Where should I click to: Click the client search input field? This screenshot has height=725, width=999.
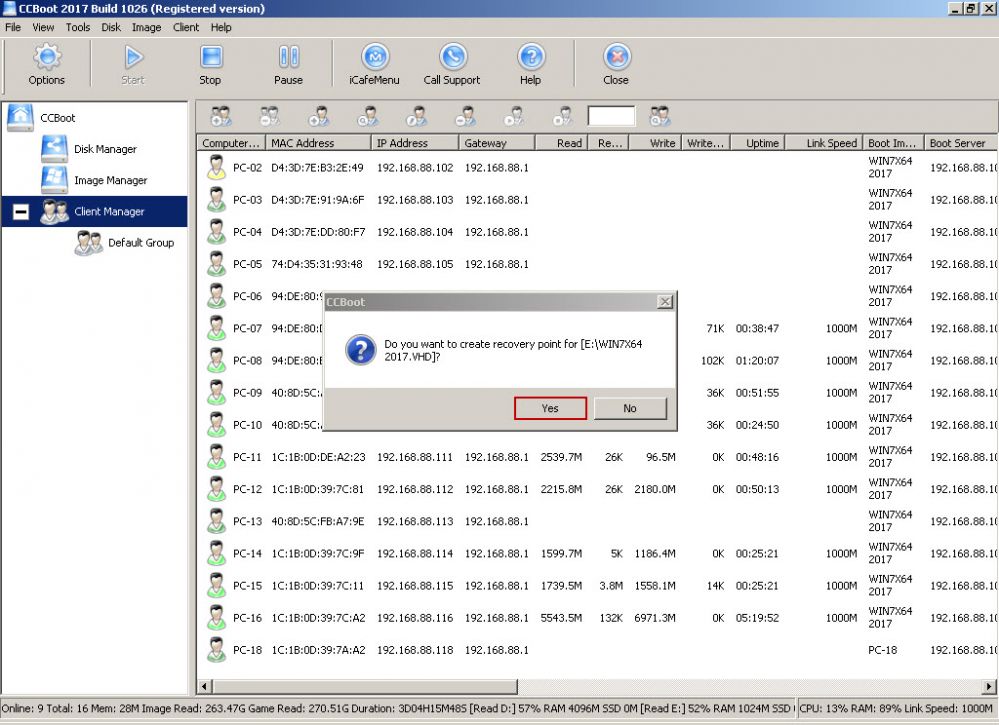point(611,116)
